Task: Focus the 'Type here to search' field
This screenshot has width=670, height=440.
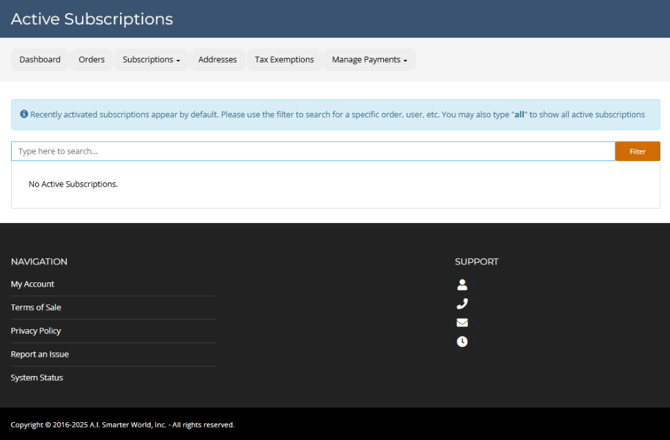Action: pyautogui.click(x=312, y=151)
